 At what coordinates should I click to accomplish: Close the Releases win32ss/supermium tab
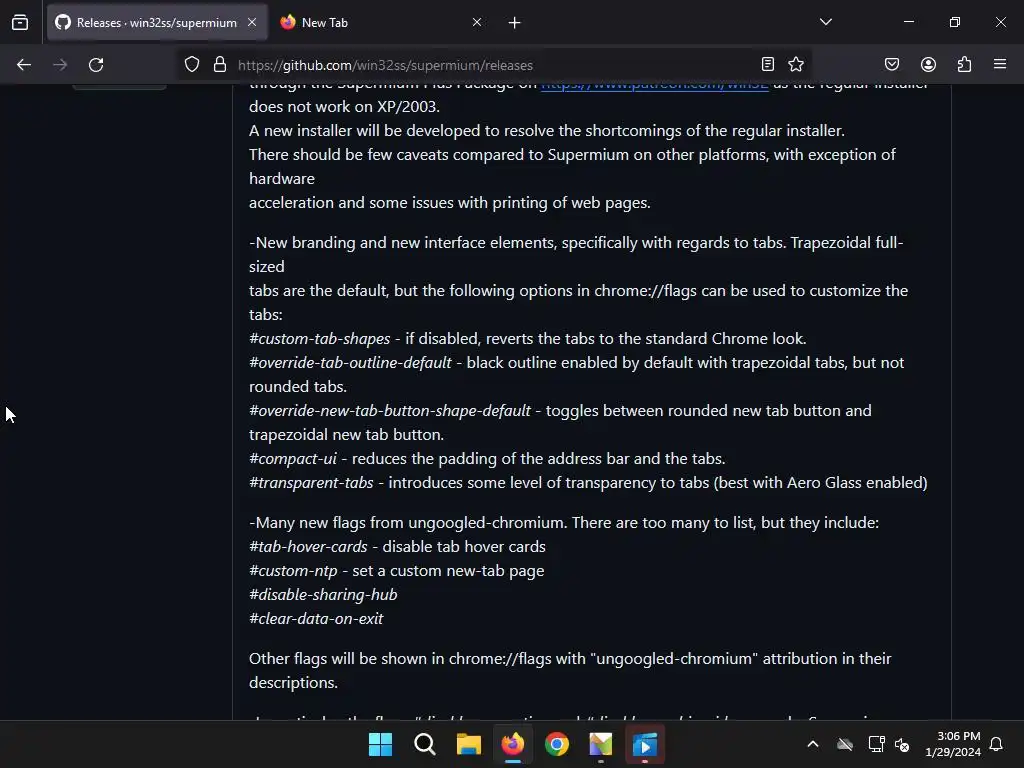tap(252, 22)
